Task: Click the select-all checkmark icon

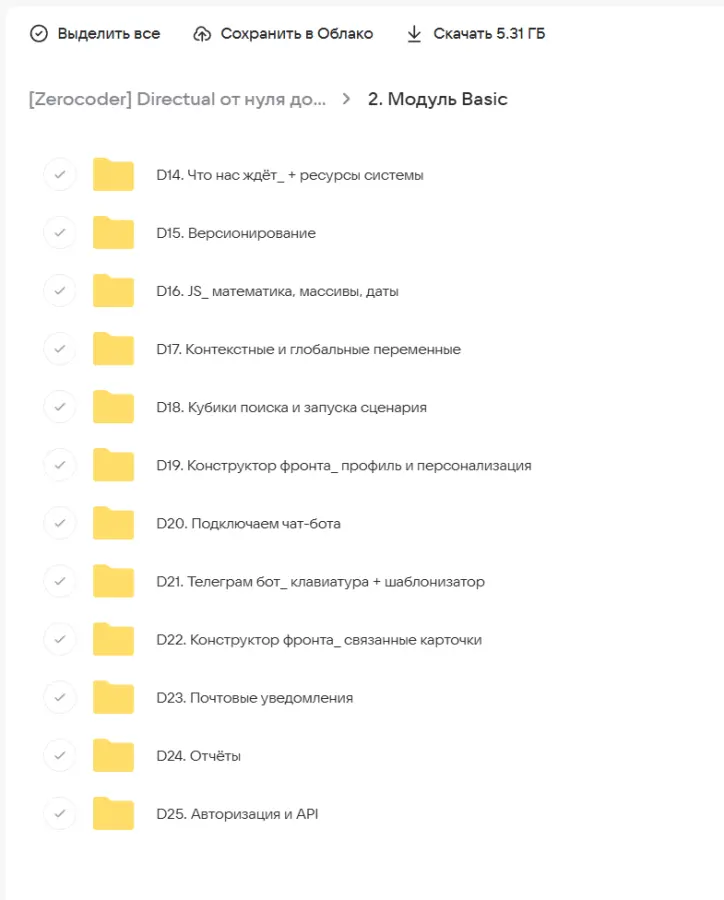Action: [39, 34]
